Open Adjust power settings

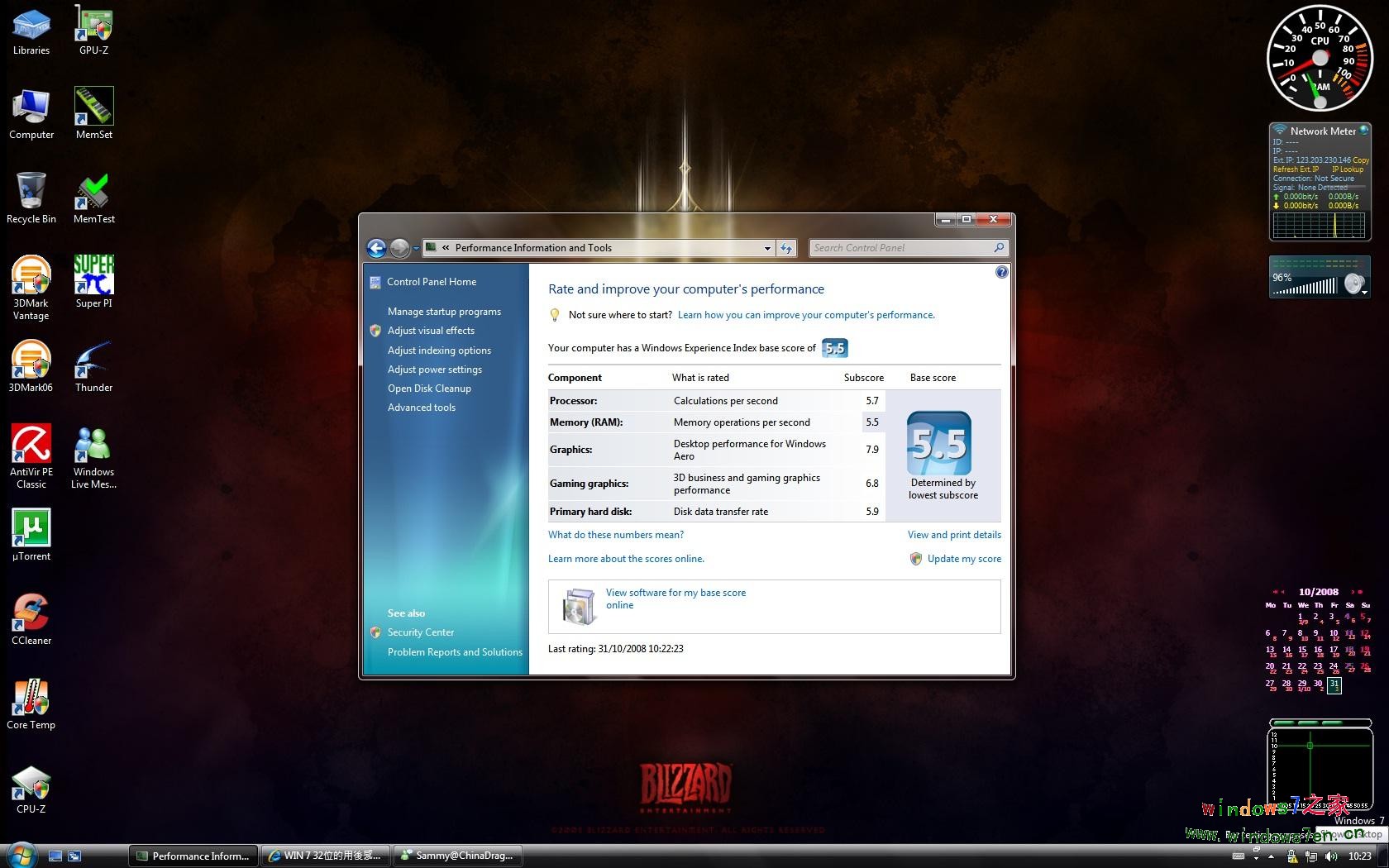(435, 370)
